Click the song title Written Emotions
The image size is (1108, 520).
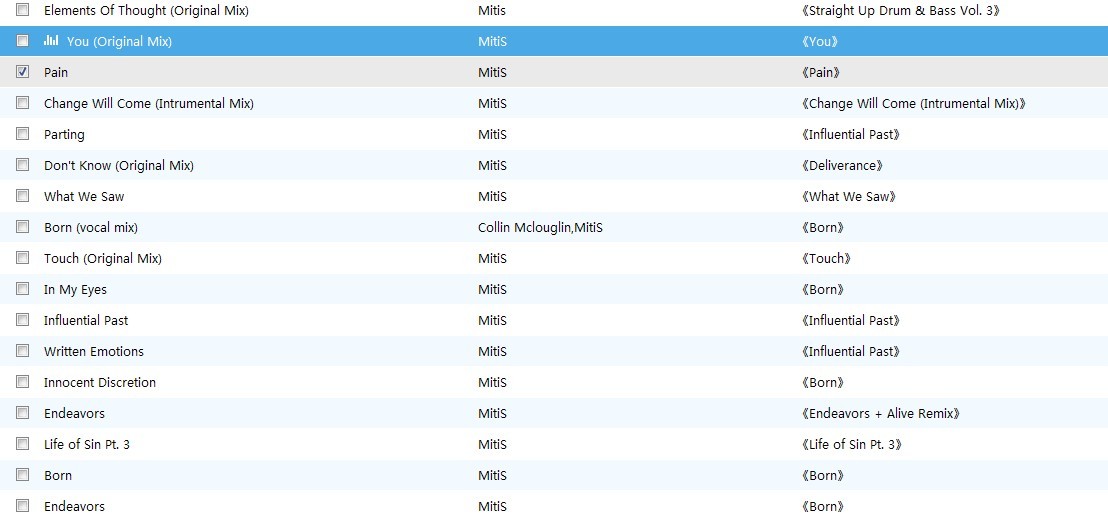coord(93,351)
